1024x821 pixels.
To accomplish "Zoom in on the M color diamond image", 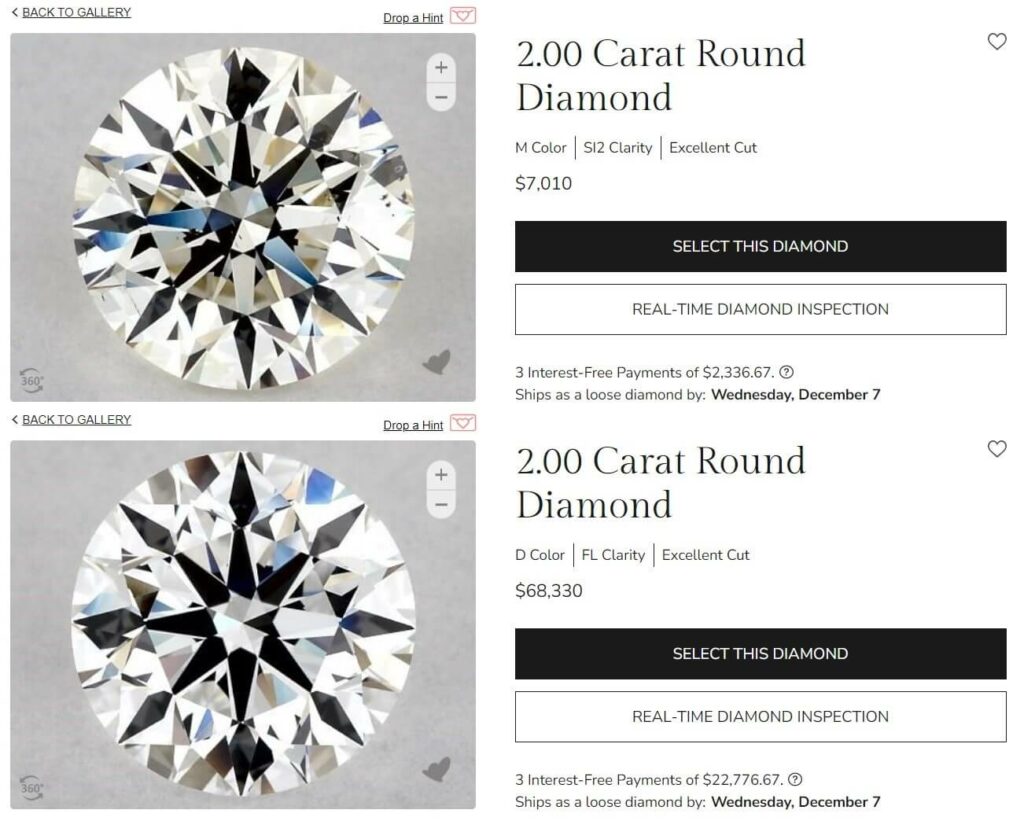I will pos(439,68).
